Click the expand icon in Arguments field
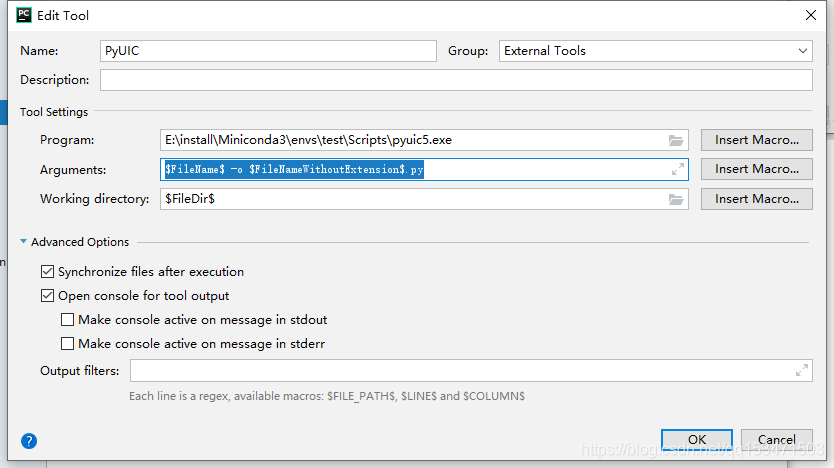This screenshot has height=468, width=834. [x=677, y=169]
